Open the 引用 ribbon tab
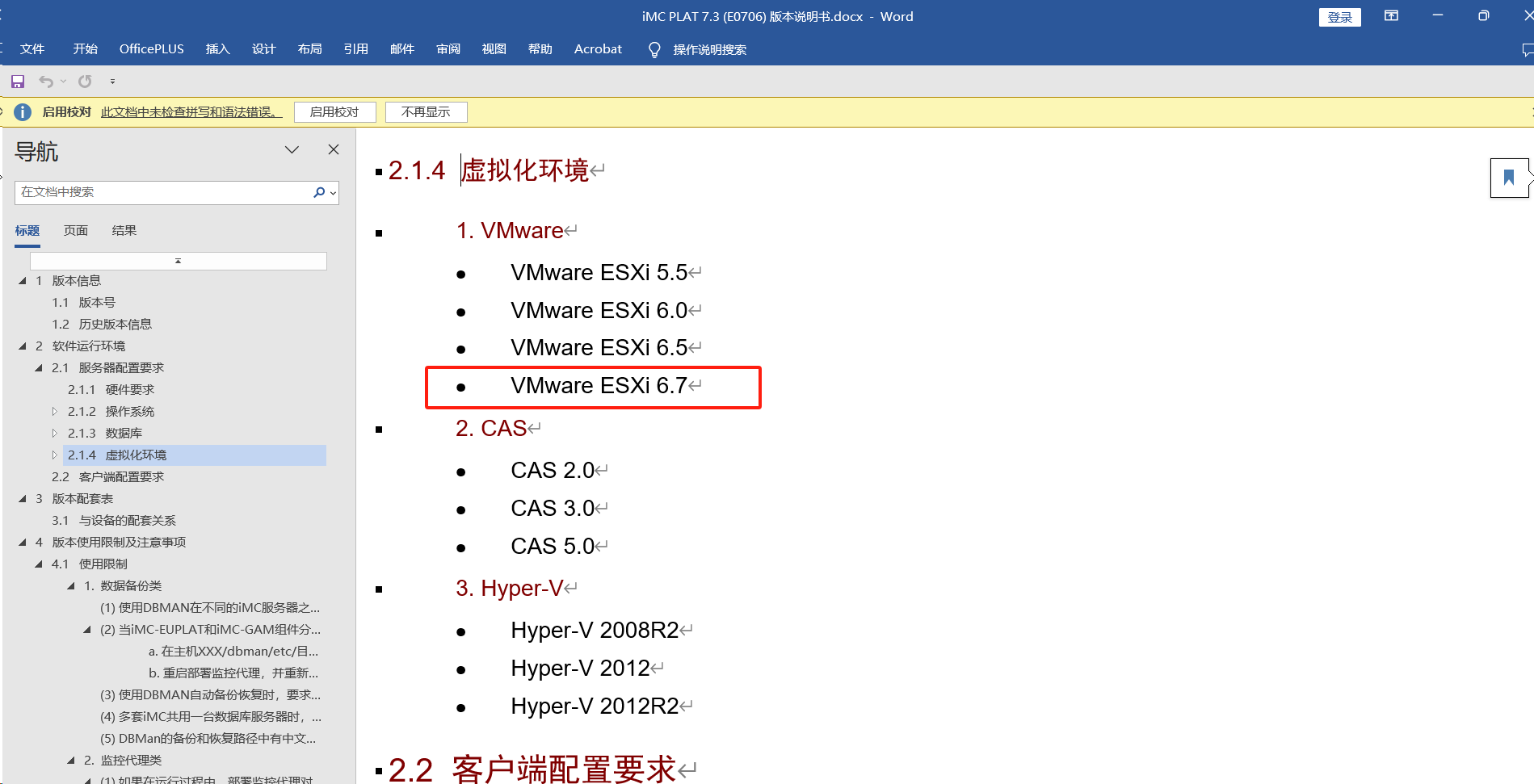 (x=356, y=49)
